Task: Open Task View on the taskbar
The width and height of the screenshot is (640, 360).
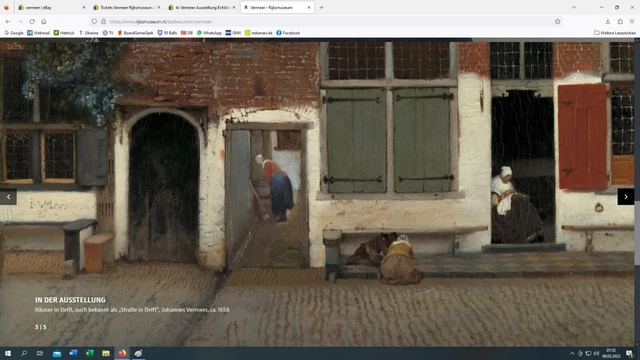Action: coord(40,353)
